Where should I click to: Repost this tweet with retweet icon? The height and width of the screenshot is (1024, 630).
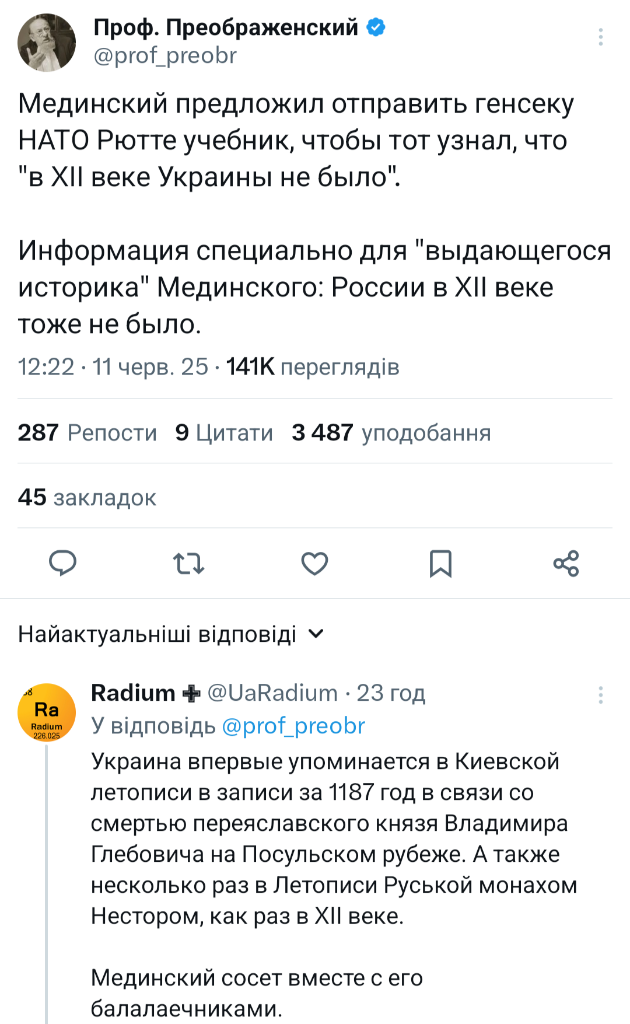click(x=189, y=563)
